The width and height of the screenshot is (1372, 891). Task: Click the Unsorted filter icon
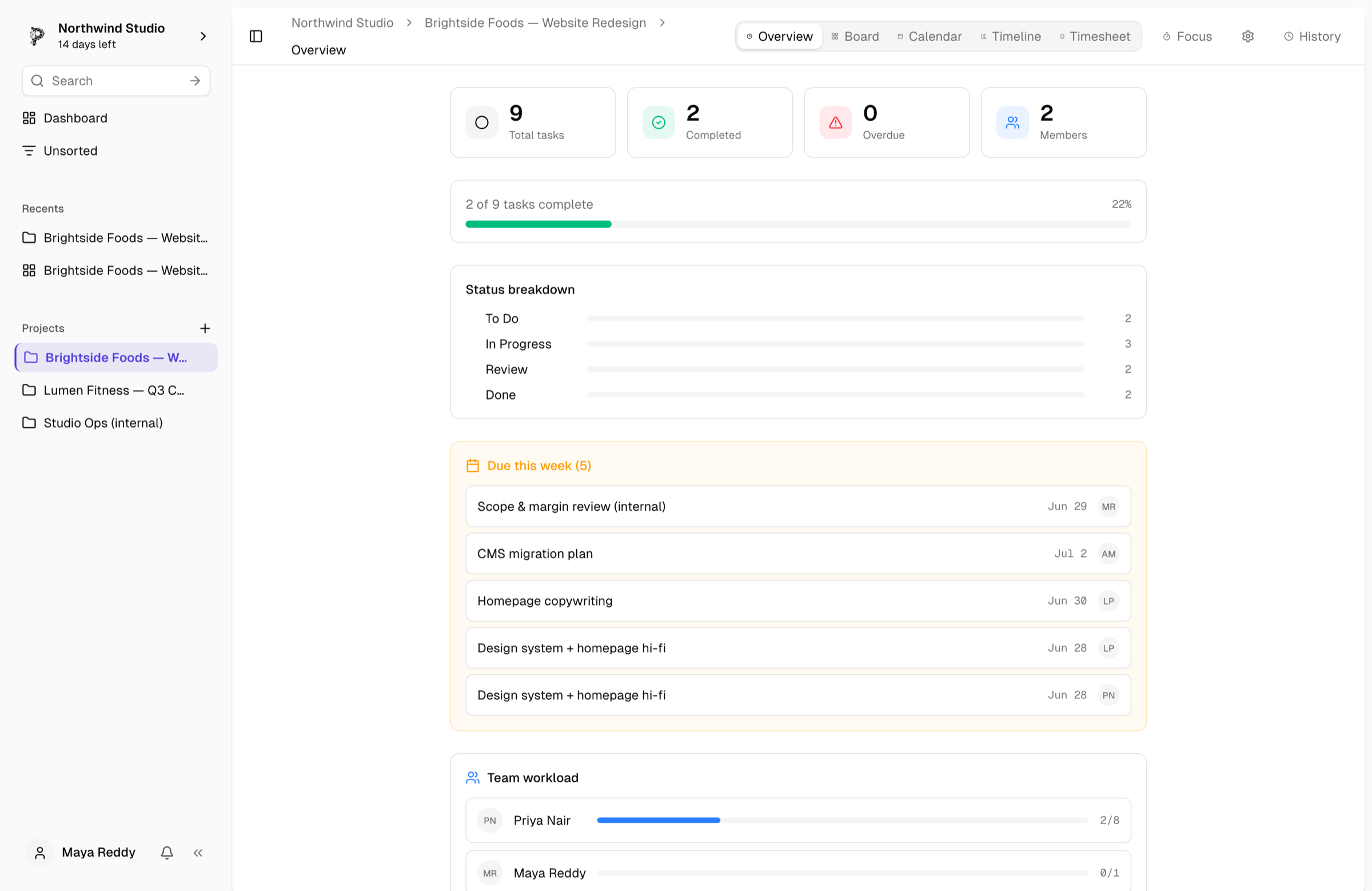click(x=29, y=150)
